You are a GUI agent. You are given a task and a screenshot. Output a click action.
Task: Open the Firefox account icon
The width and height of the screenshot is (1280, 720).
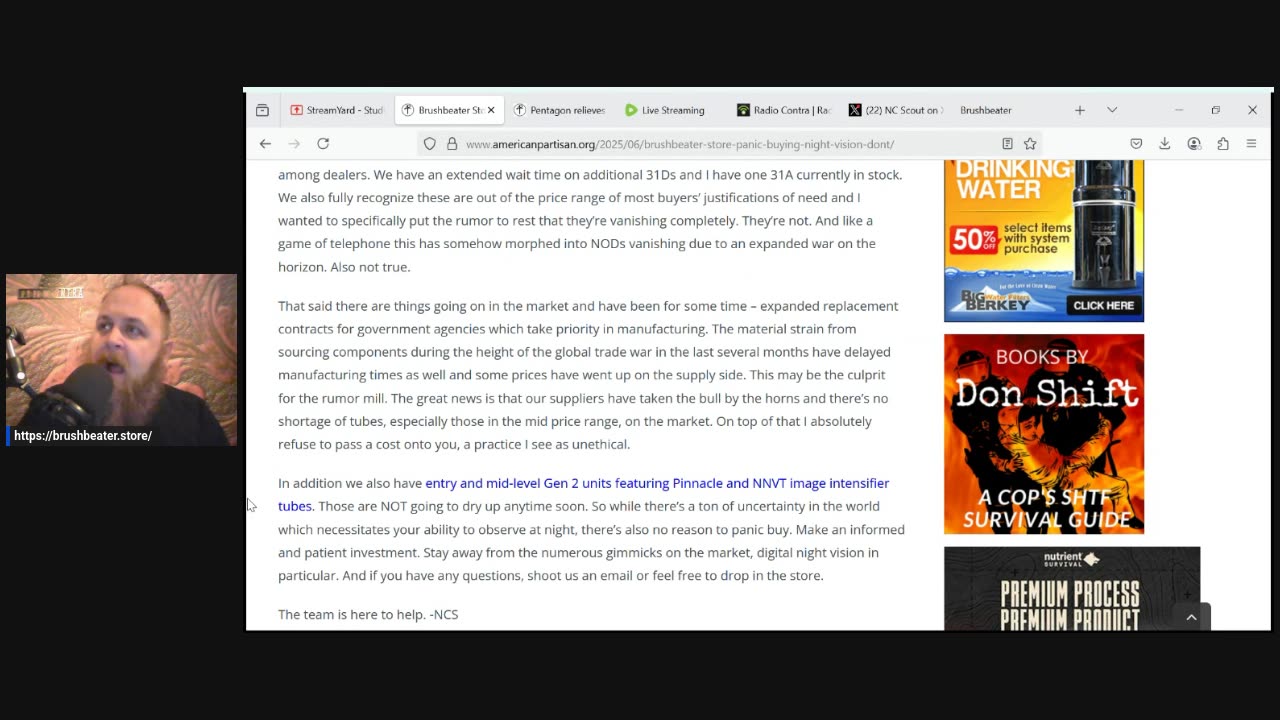tap(1194, 144)
